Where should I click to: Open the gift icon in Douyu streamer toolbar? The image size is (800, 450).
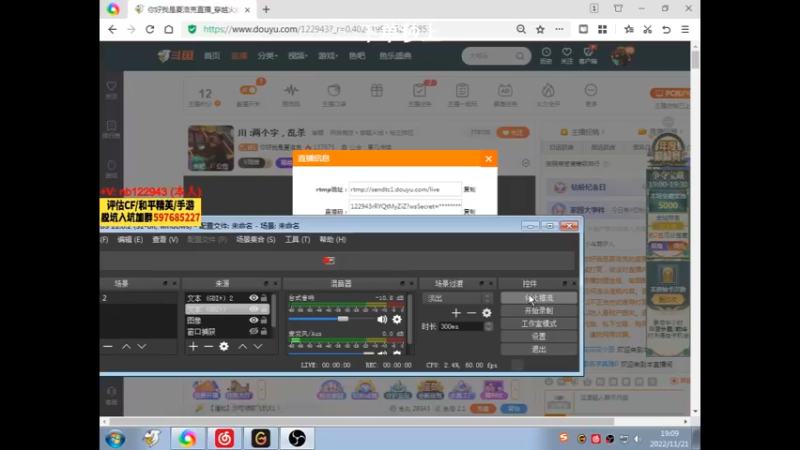coord(377,91)
